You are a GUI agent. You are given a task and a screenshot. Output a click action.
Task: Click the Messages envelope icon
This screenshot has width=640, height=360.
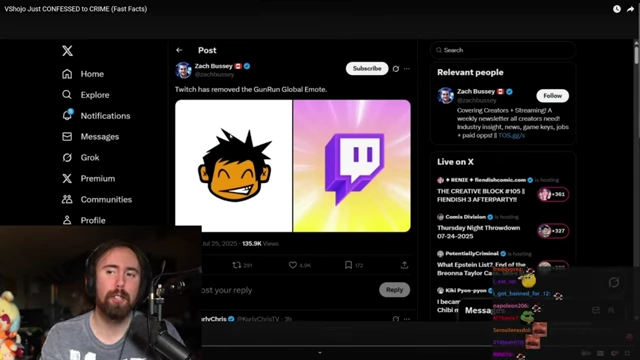coord(67,136)
